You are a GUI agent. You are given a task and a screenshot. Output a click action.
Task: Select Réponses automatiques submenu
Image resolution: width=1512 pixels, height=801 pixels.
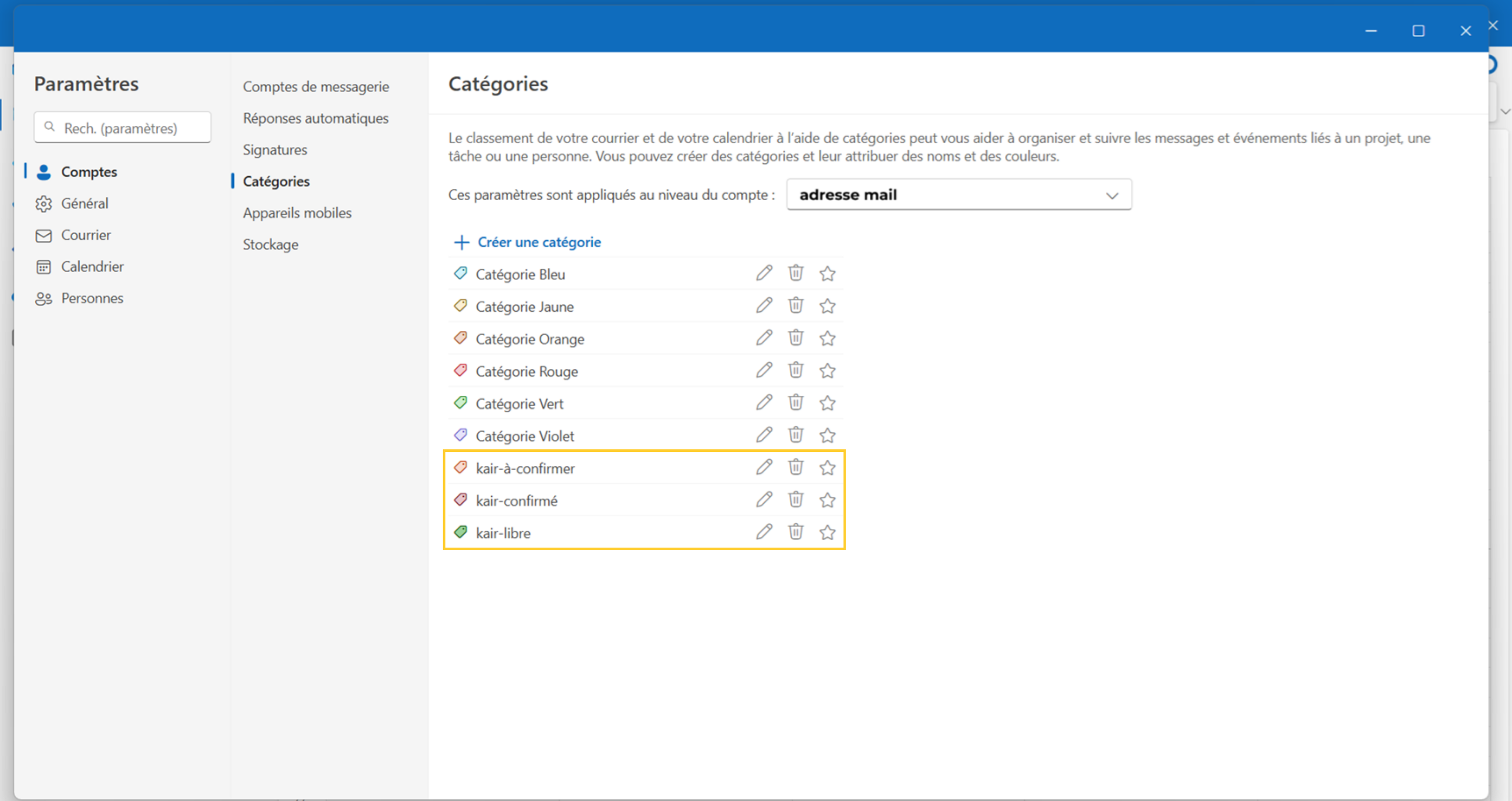(316, 118)
